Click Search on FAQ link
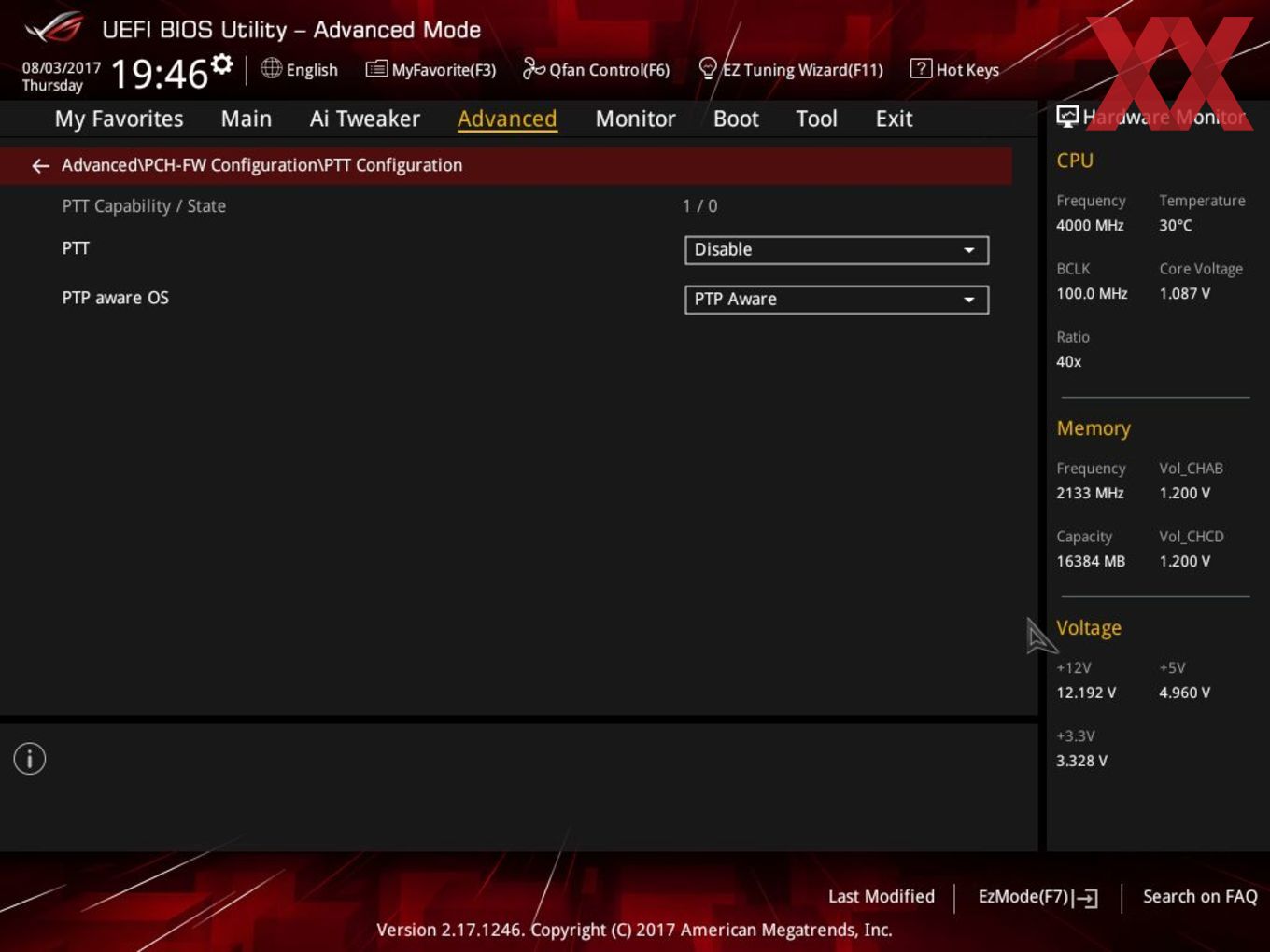This screenshot has height=952, width=1270. tap(1200, 897)
